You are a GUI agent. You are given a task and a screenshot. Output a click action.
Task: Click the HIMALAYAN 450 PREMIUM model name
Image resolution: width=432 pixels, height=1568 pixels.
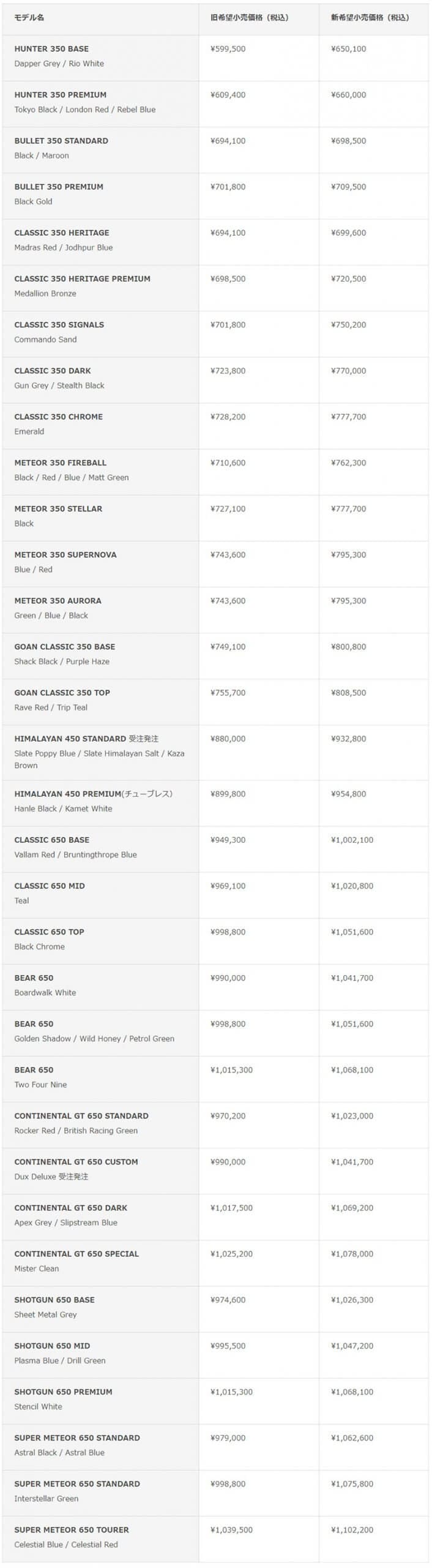pyautogui.click(x=67, y=794)
